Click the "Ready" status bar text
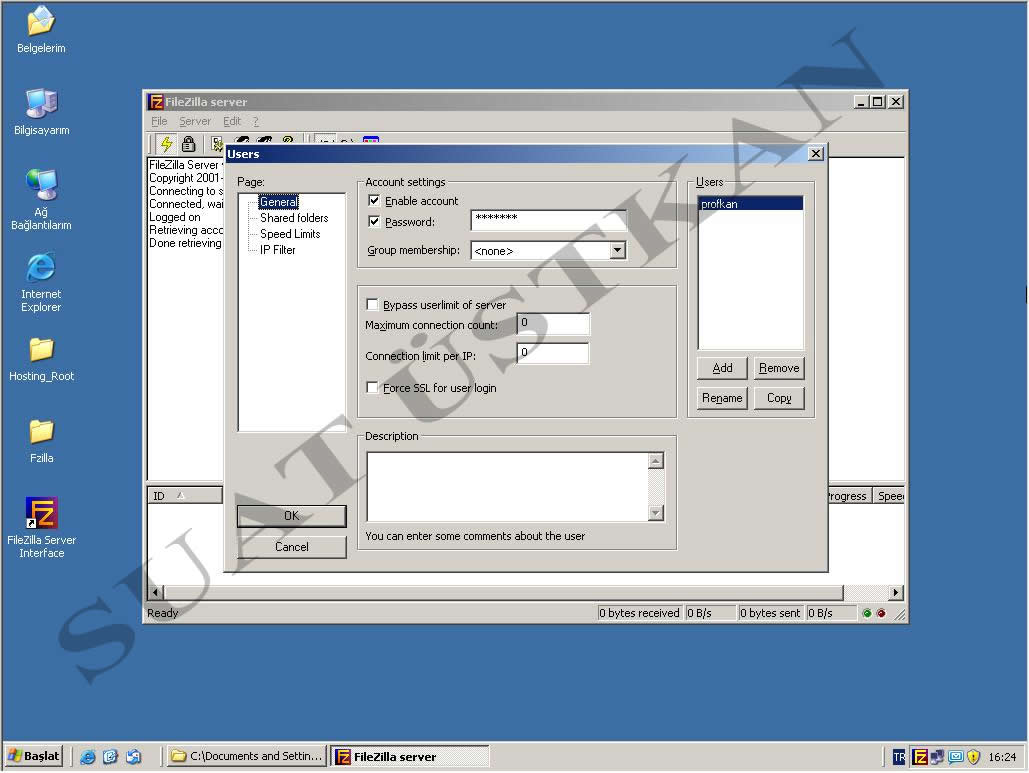This screenshot has width=1029, height=773. [163, 613]
